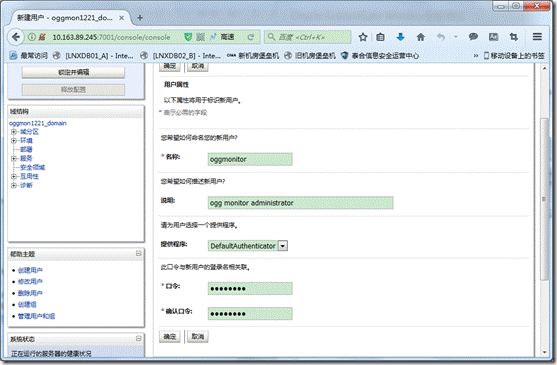Click the 锁定并编辑 button

click(x=74, y=72)
